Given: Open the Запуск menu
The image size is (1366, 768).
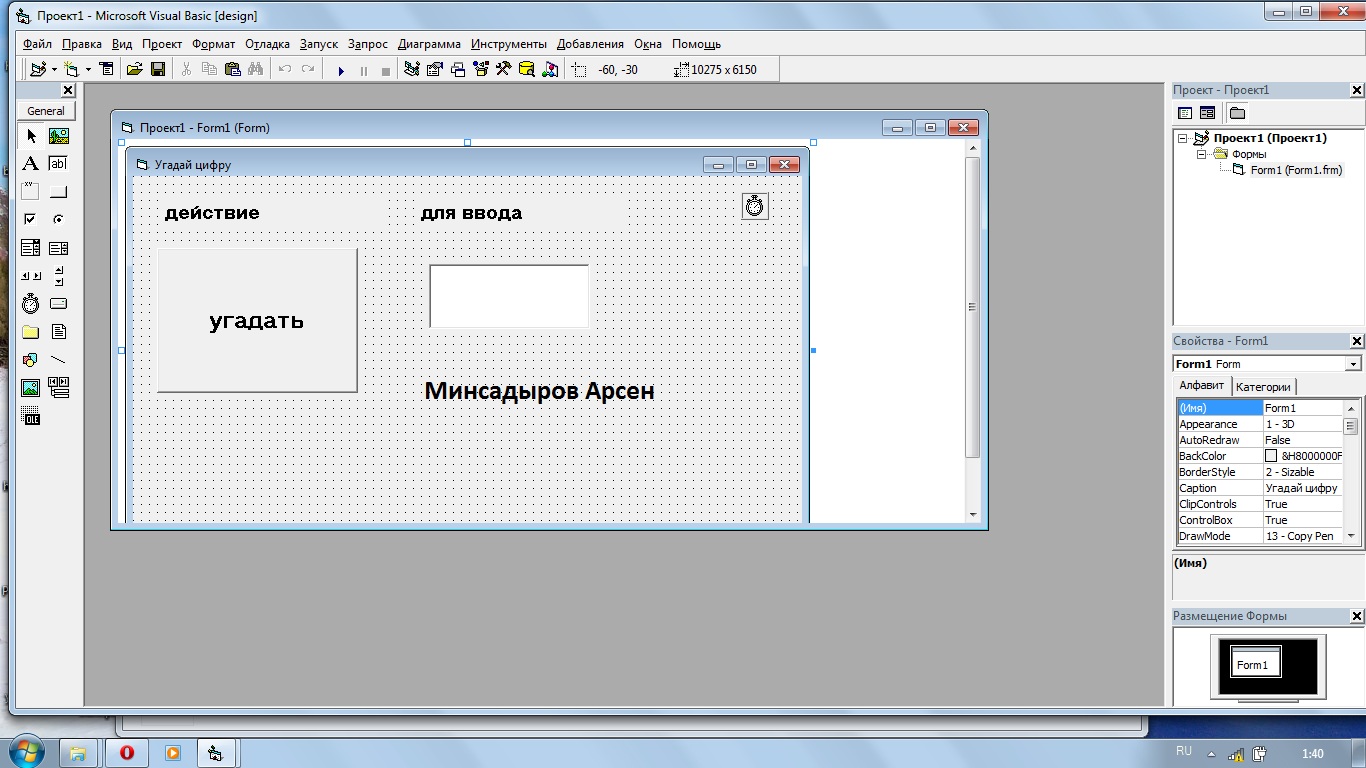Looking at the screenshot, I should click(317, 44).
